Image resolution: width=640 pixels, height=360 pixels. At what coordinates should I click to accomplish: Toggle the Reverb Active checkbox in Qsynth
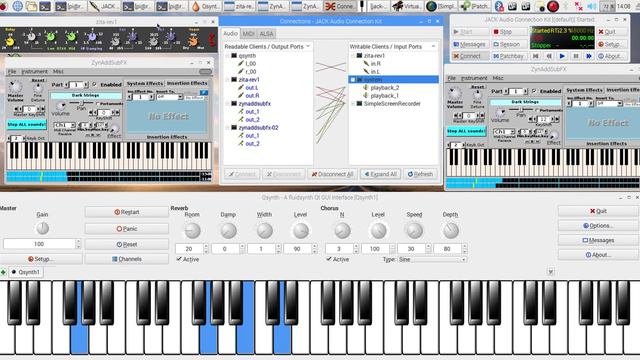[x=179, y=259]
